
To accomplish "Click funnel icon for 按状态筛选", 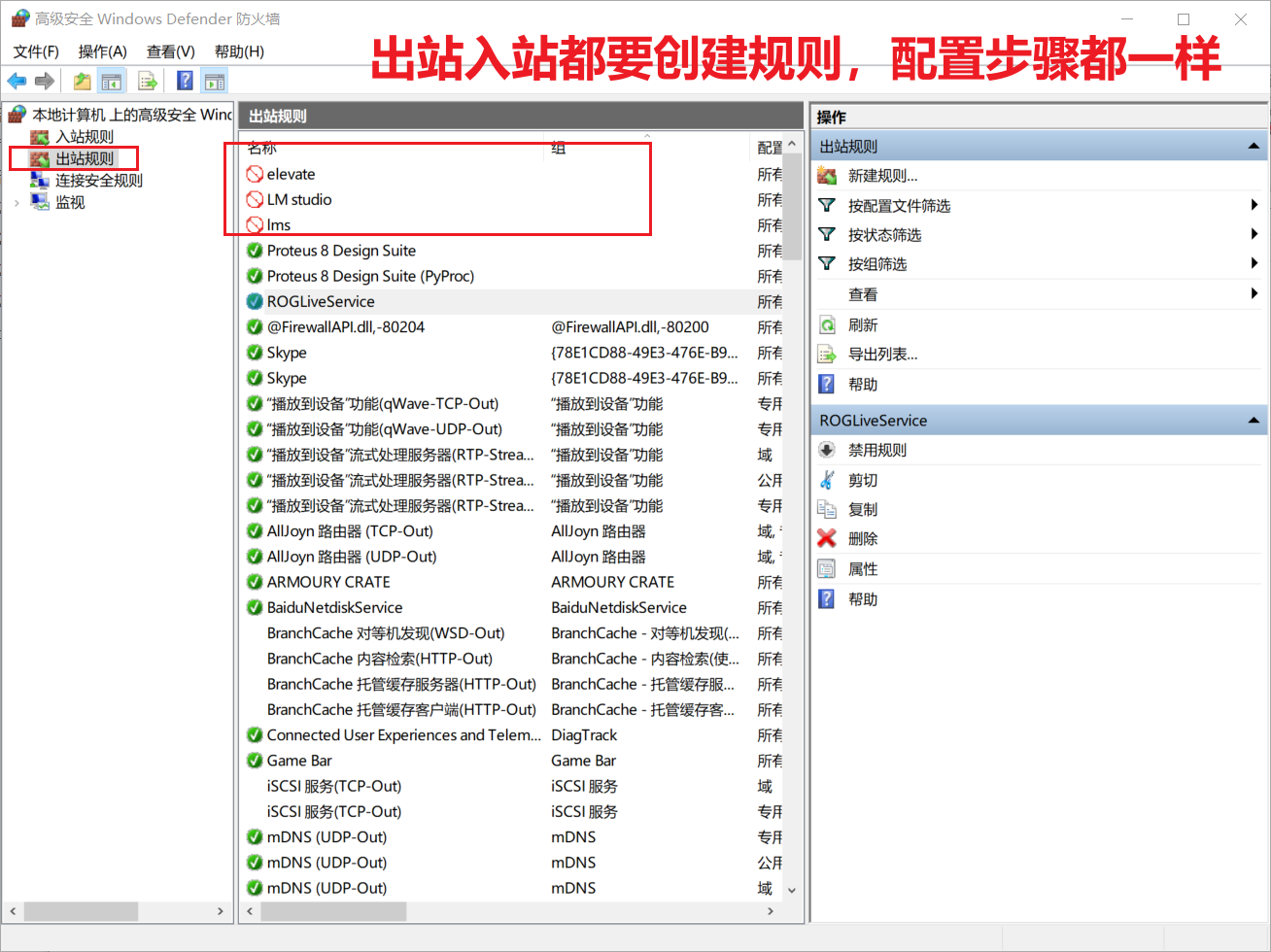I will [x=827, y=234].
